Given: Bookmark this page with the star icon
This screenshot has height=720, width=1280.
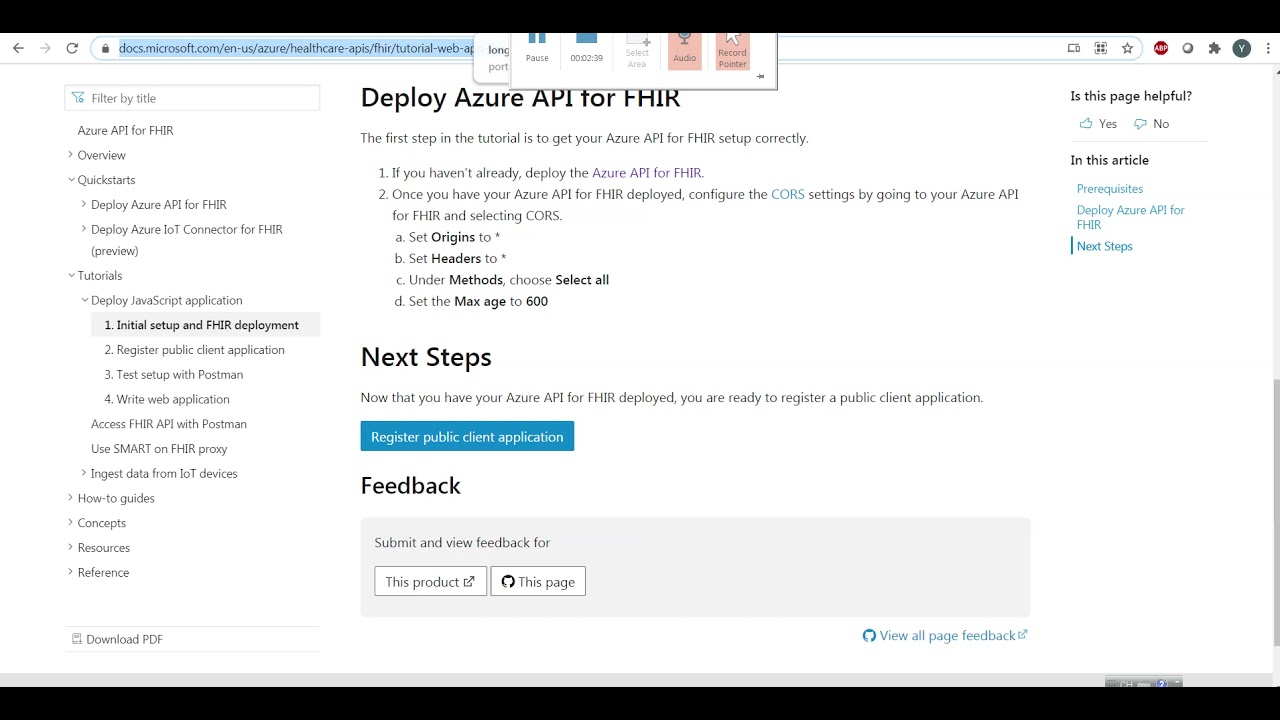Looking at the screenshot, I should tap(1127, 48).
